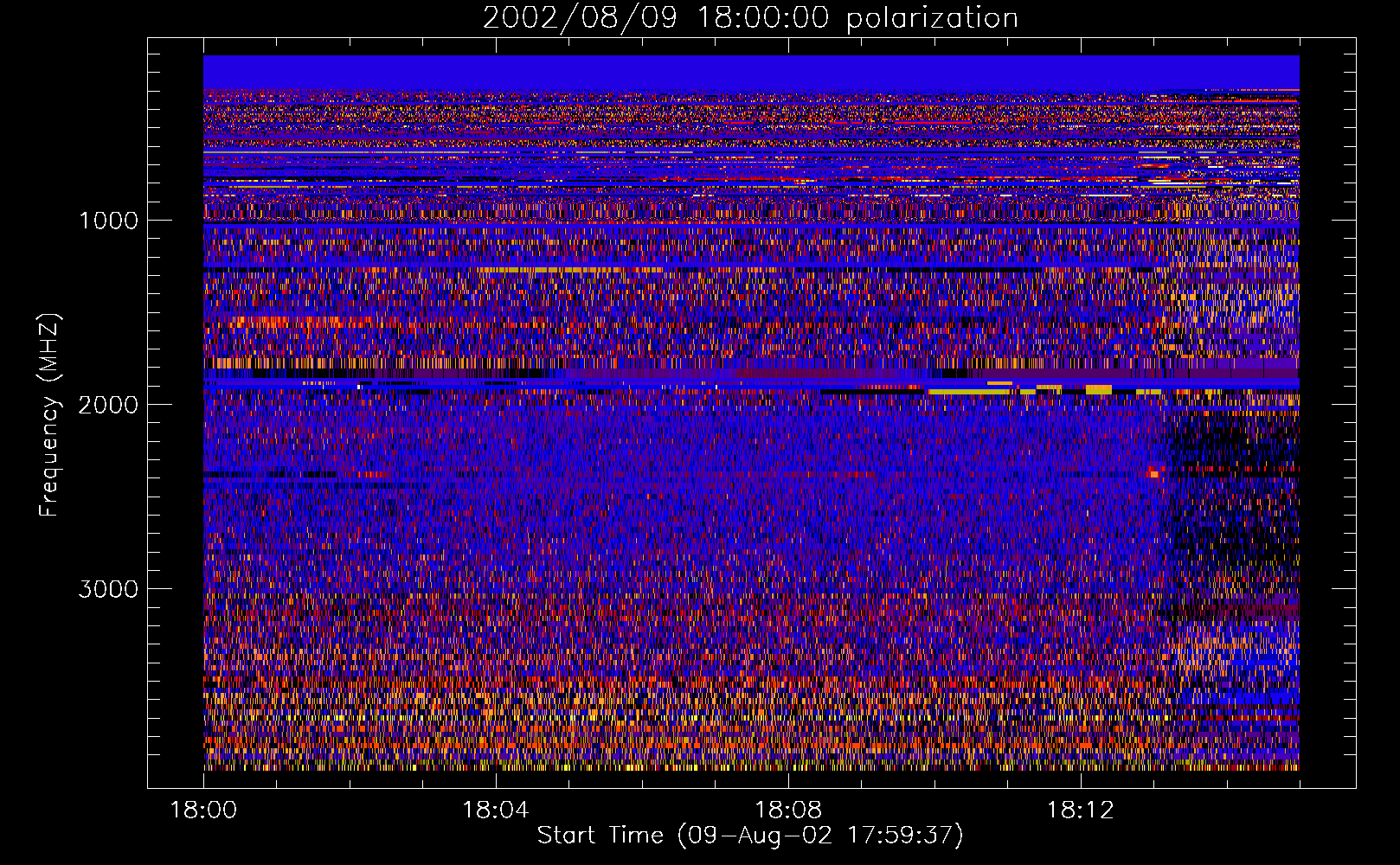
Task: Click the 18:00 time tick label
Action: click(203, 811)
